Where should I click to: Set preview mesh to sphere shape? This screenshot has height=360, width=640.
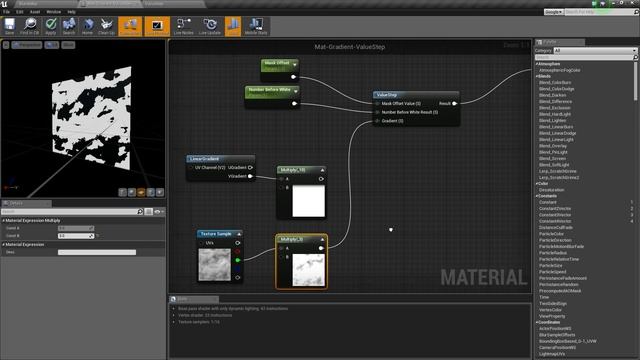(132, 192)
